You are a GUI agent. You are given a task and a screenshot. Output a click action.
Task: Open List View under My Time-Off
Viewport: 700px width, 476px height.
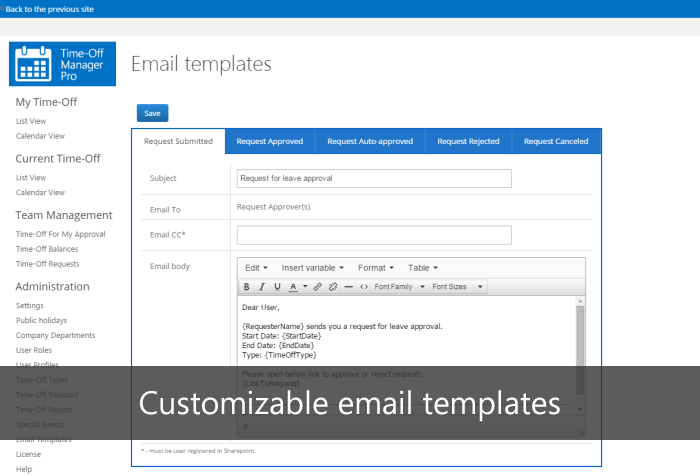(x=31, y=121)
